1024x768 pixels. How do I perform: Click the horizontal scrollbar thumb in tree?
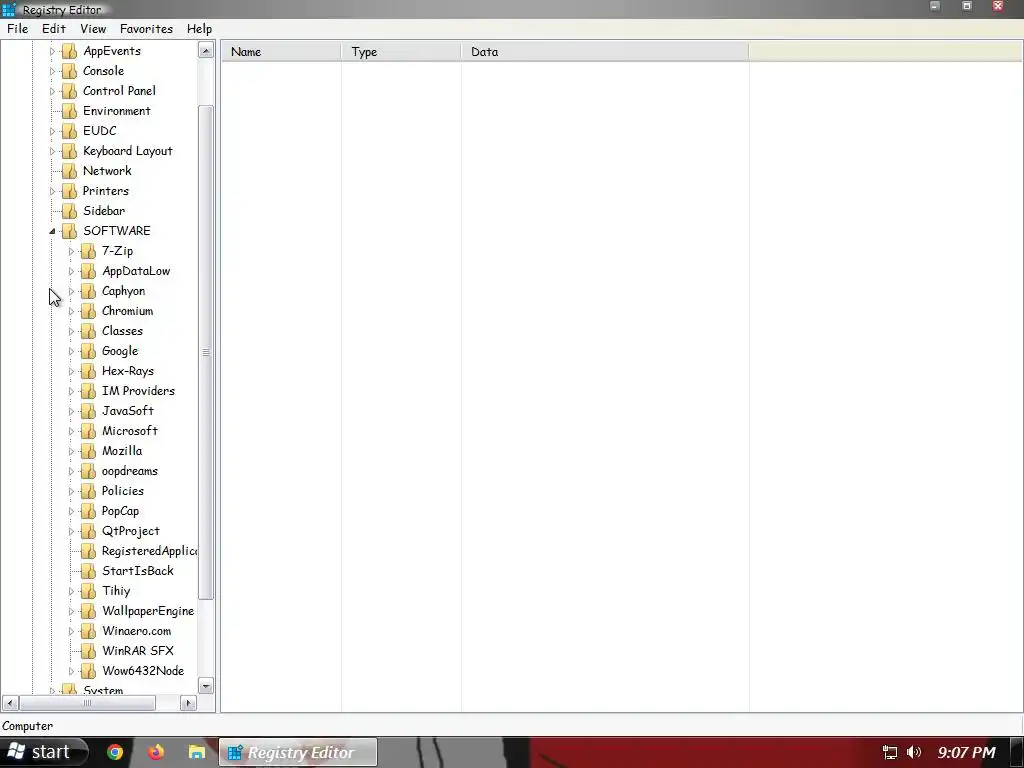tap(88, 703)
